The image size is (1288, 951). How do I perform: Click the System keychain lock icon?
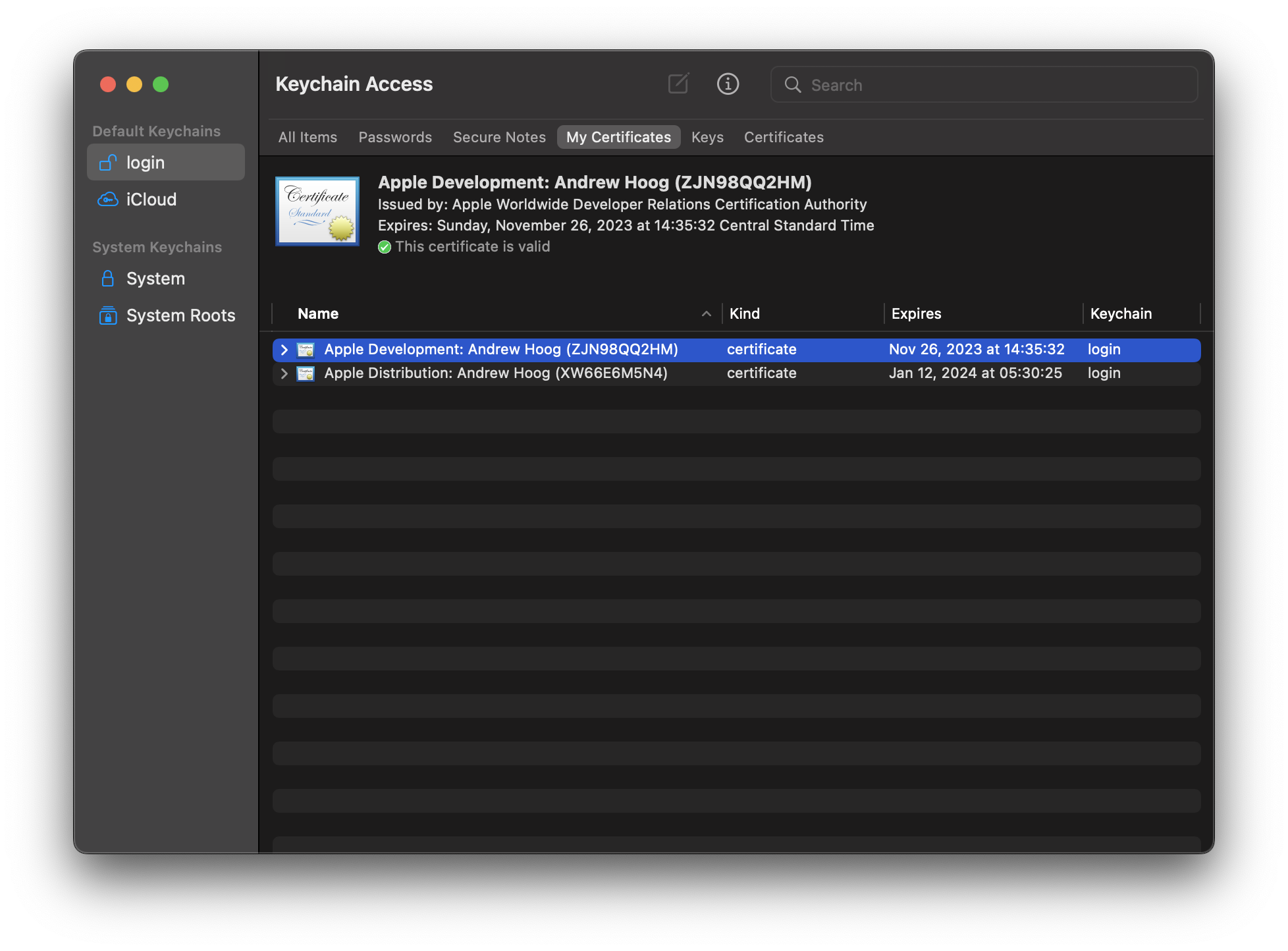point(107,279)
